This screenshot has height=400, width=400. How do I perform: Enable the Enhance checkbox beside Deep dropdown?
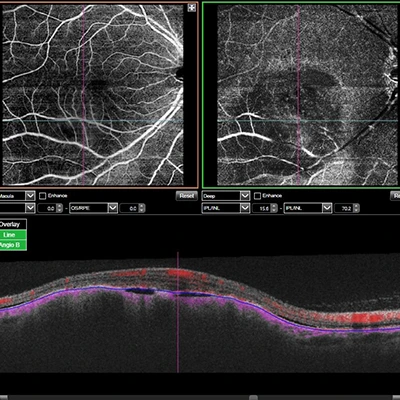[x=257, y=196]
